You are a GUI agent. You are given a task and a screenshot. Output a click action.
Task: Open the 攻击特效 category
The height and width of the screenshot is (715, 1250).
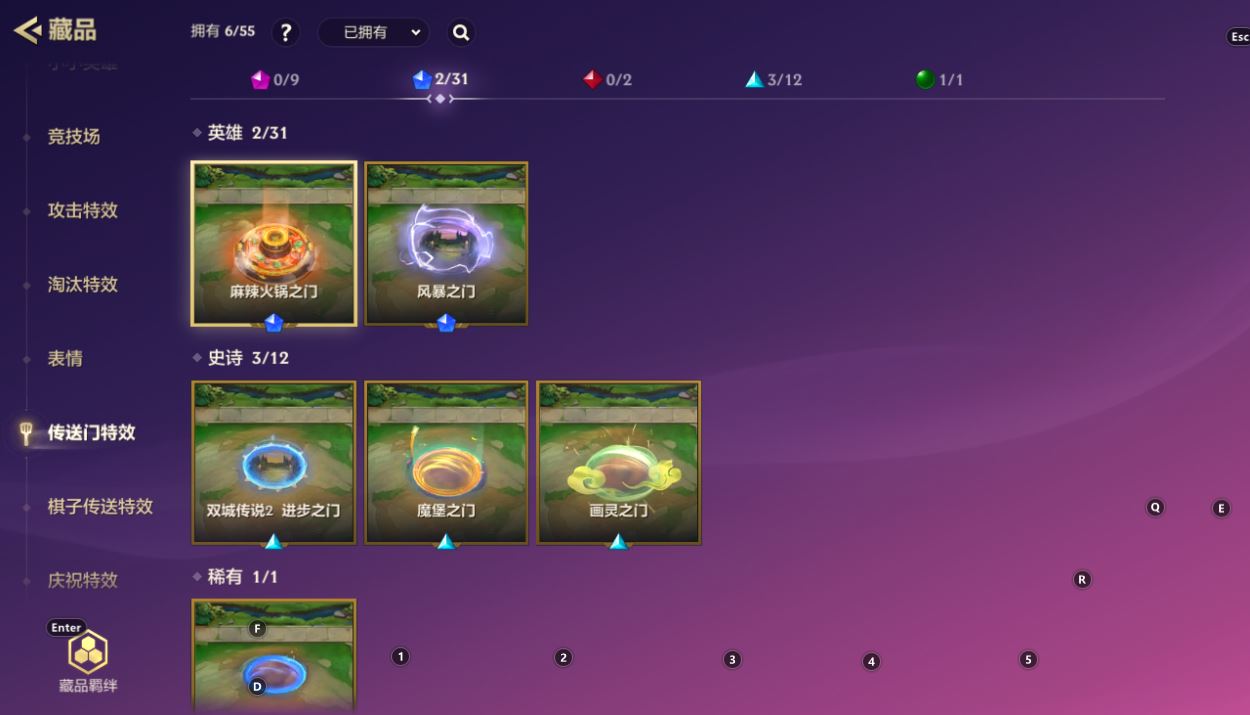83,210
